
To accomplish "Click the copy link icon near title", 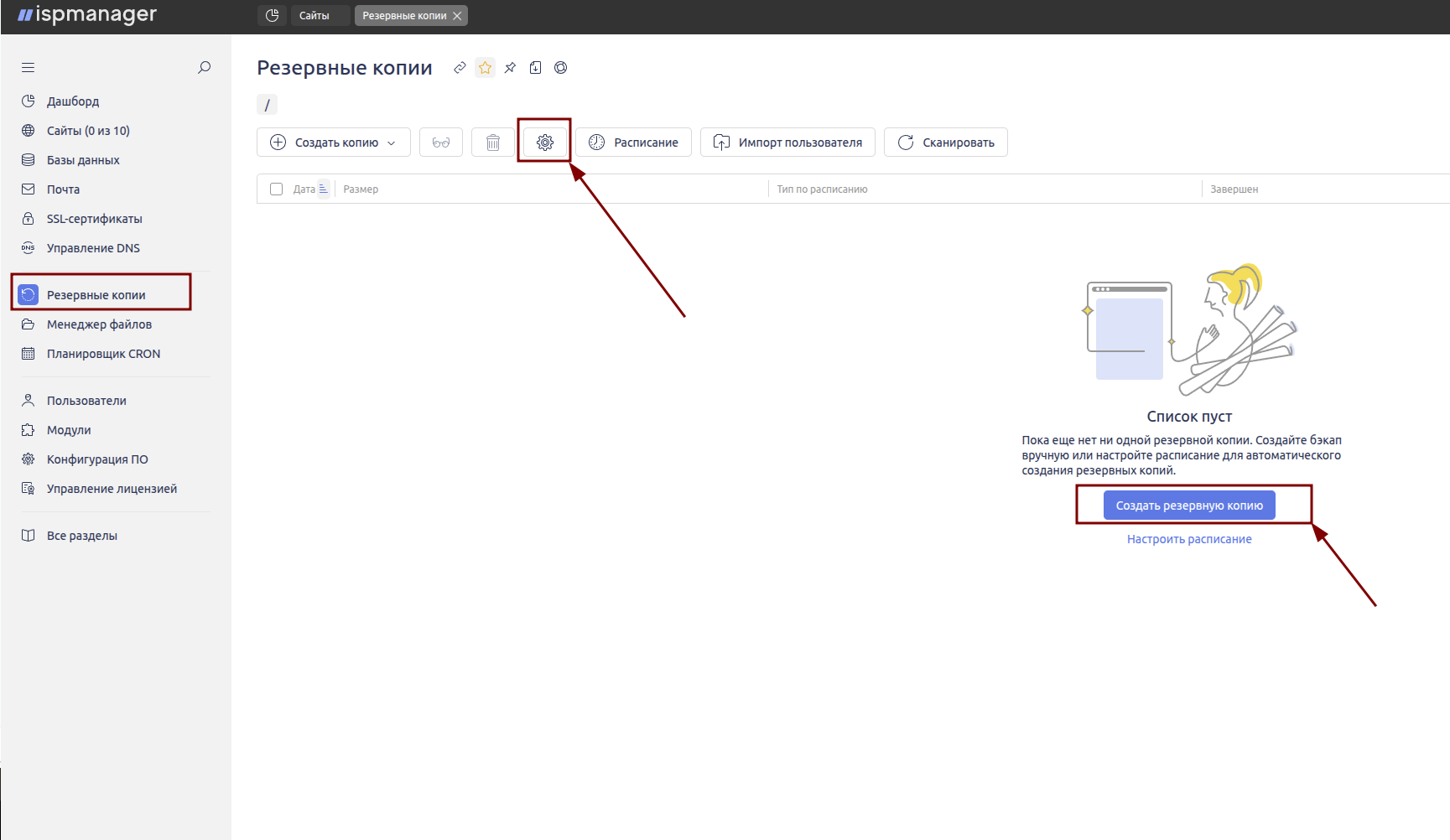I will 460,68.
